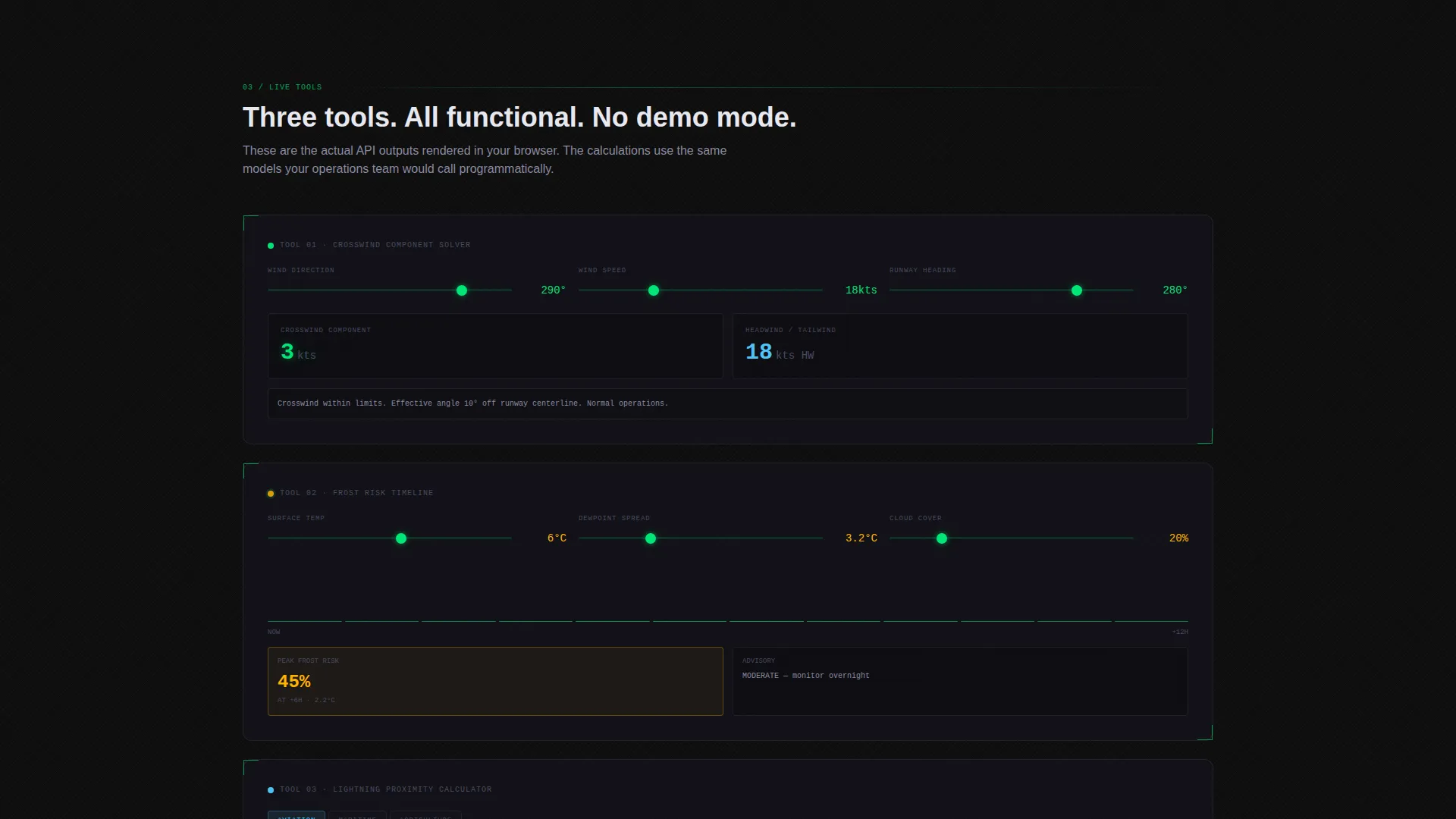
Task: Click the Wind Direction slider handle
Action: (462, 290)
